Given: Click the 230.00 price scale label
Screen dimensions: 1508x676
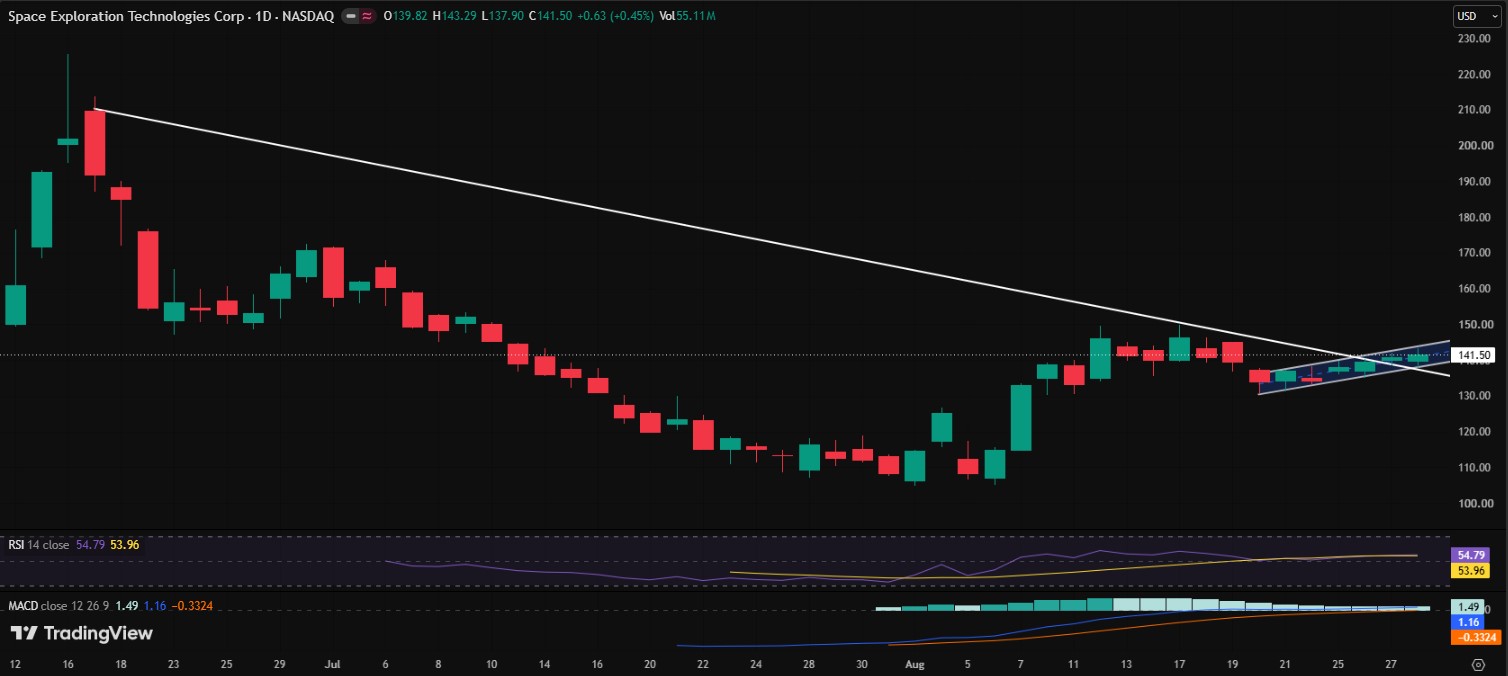Looking at the screenshot, I should 1475,38.
